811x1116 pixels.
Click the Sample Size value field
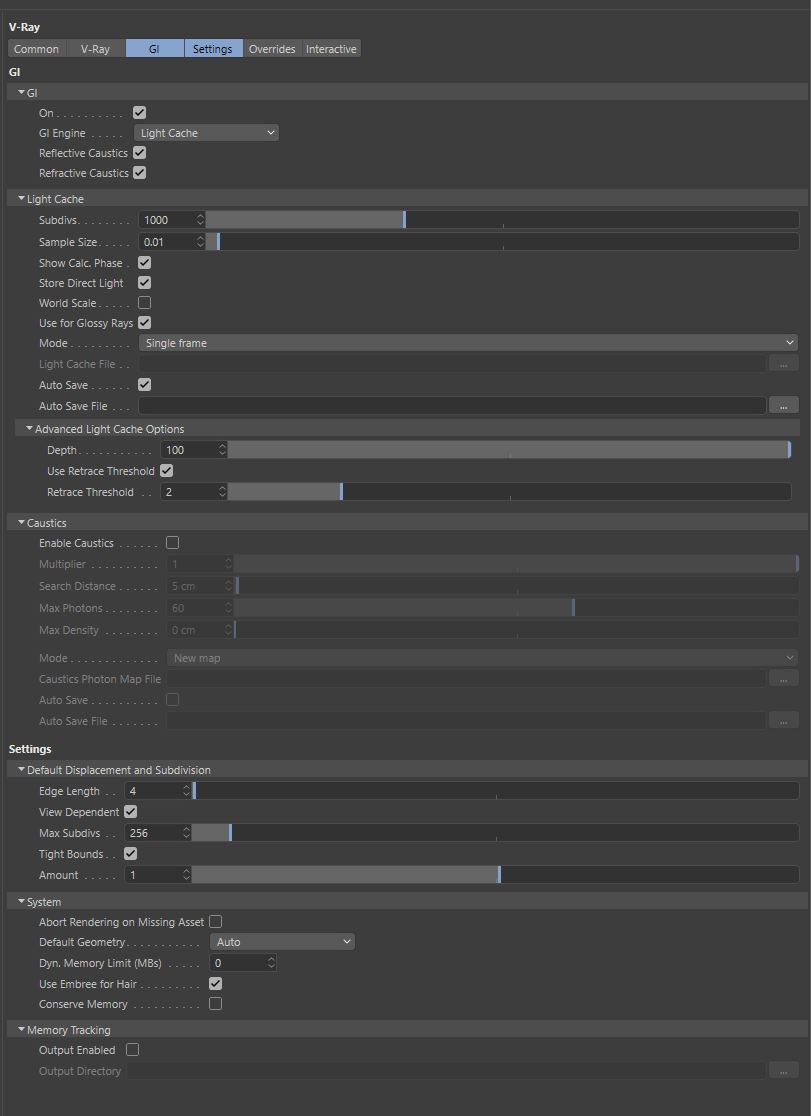(x=167, y=242)
